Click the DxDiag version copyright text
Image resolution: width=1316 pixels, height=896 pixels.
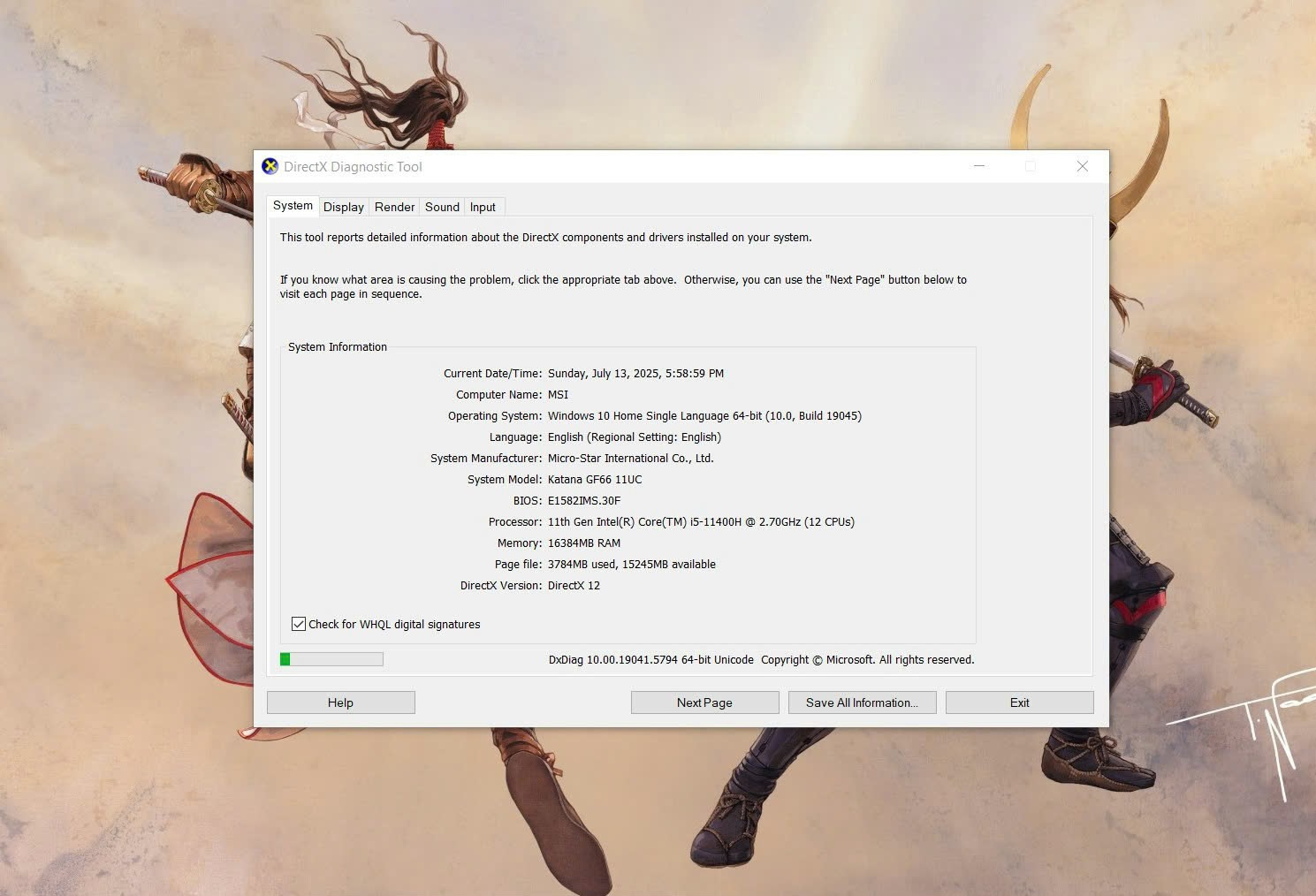[x=761, y=660]
